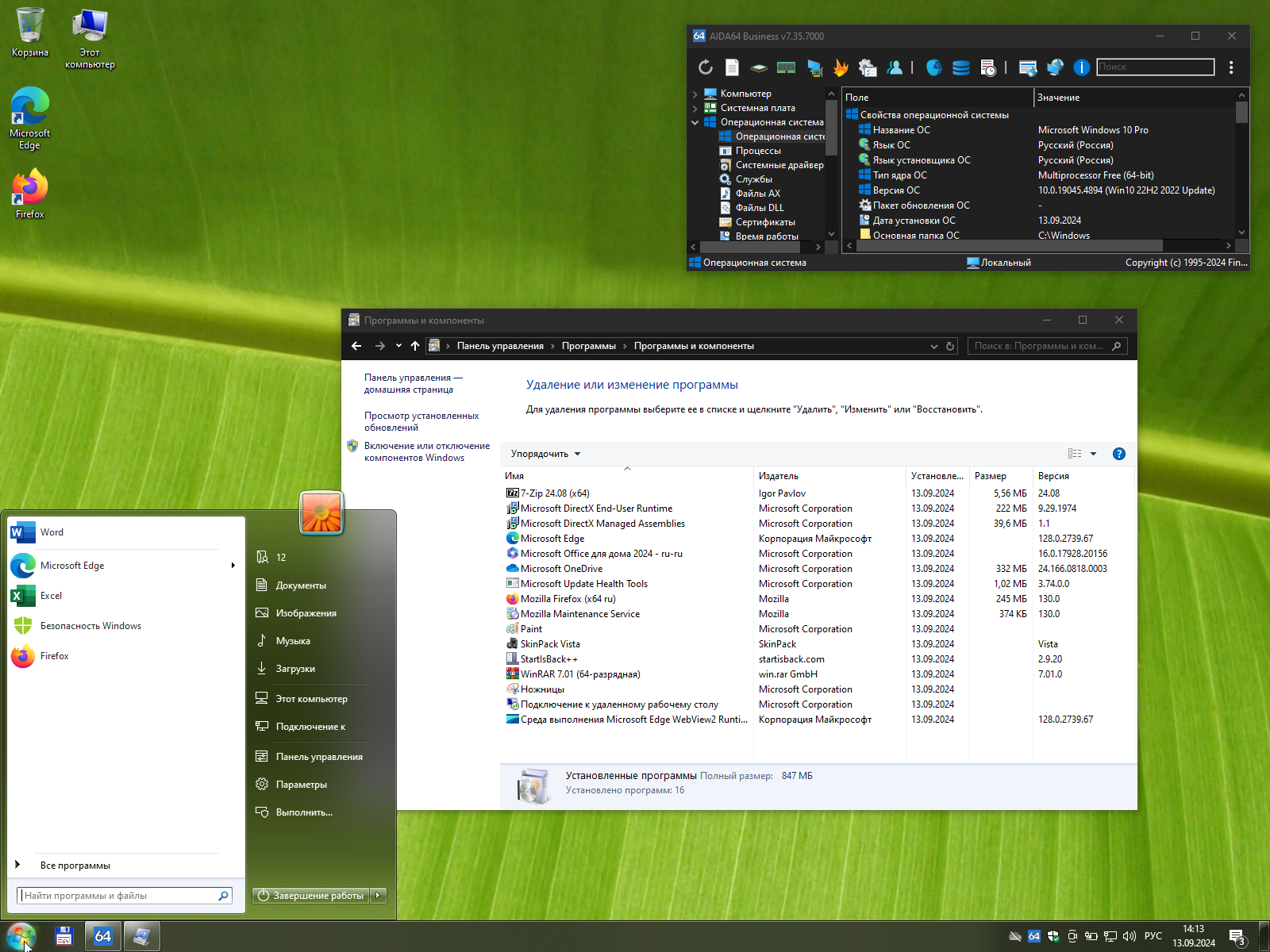Screen dimensions: 1270x952
Task: Open the Report page icon in AIDA64
Action: pos(732,67)
